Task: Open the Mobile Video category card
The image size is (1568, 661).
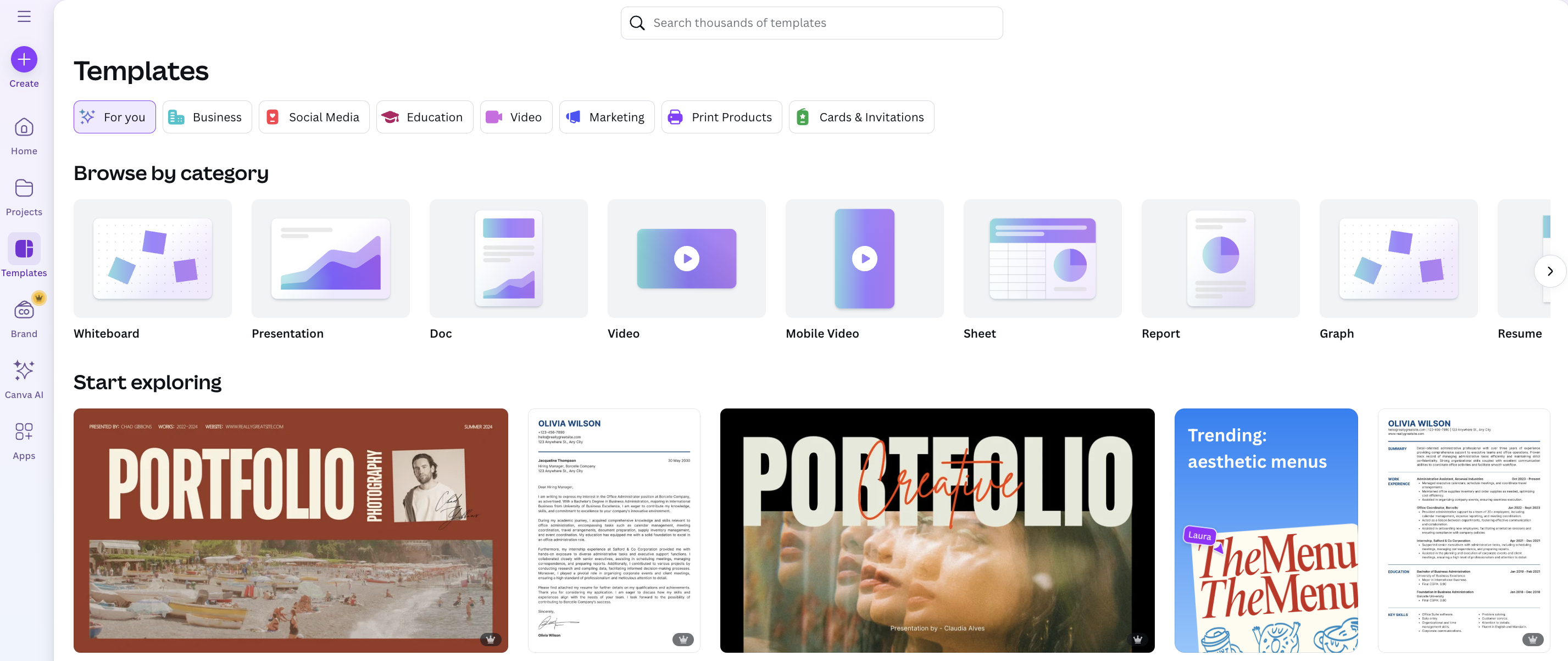Action: click(x=864, y=259)
